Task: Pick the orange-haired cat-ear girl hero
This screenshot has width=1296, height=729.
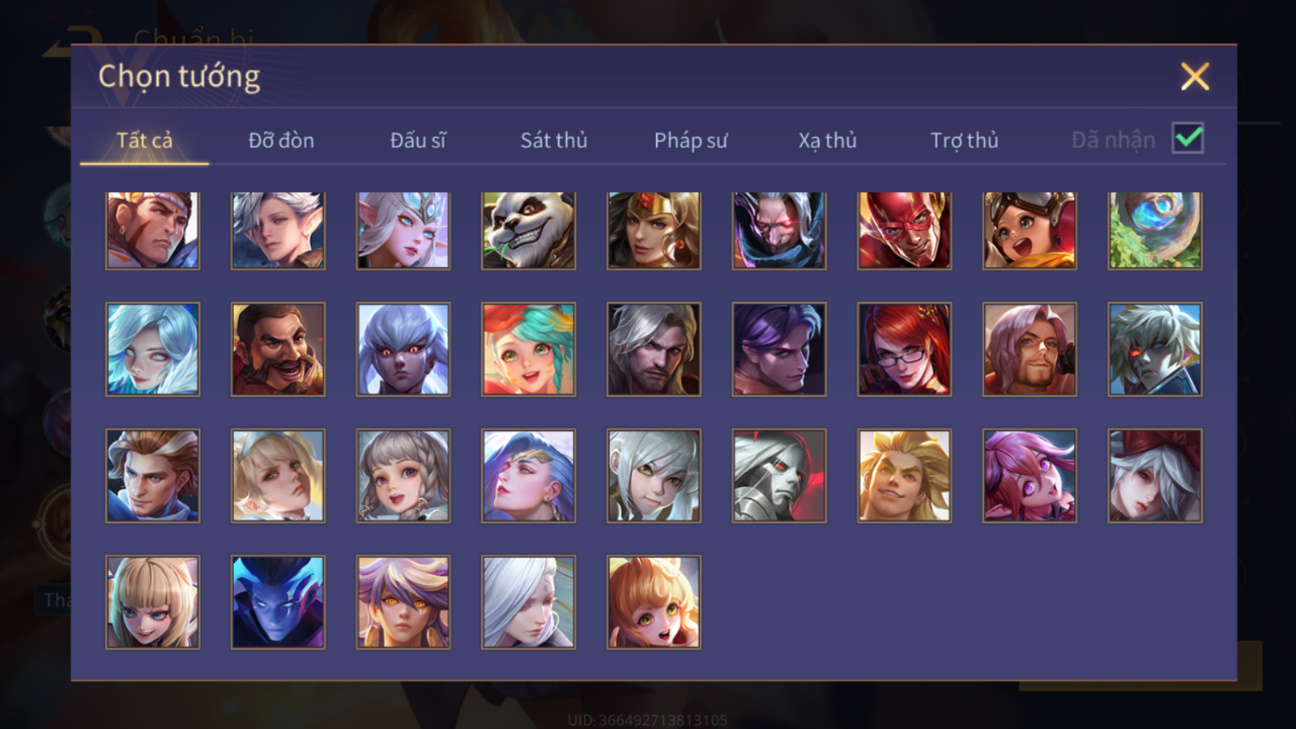Action: pyautogui.click(x=654, y=603)
